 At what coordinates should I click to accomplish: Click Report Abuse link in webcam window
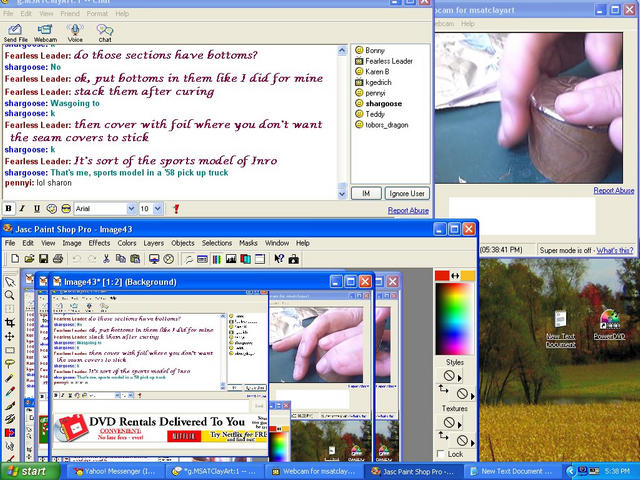[614, 190]
